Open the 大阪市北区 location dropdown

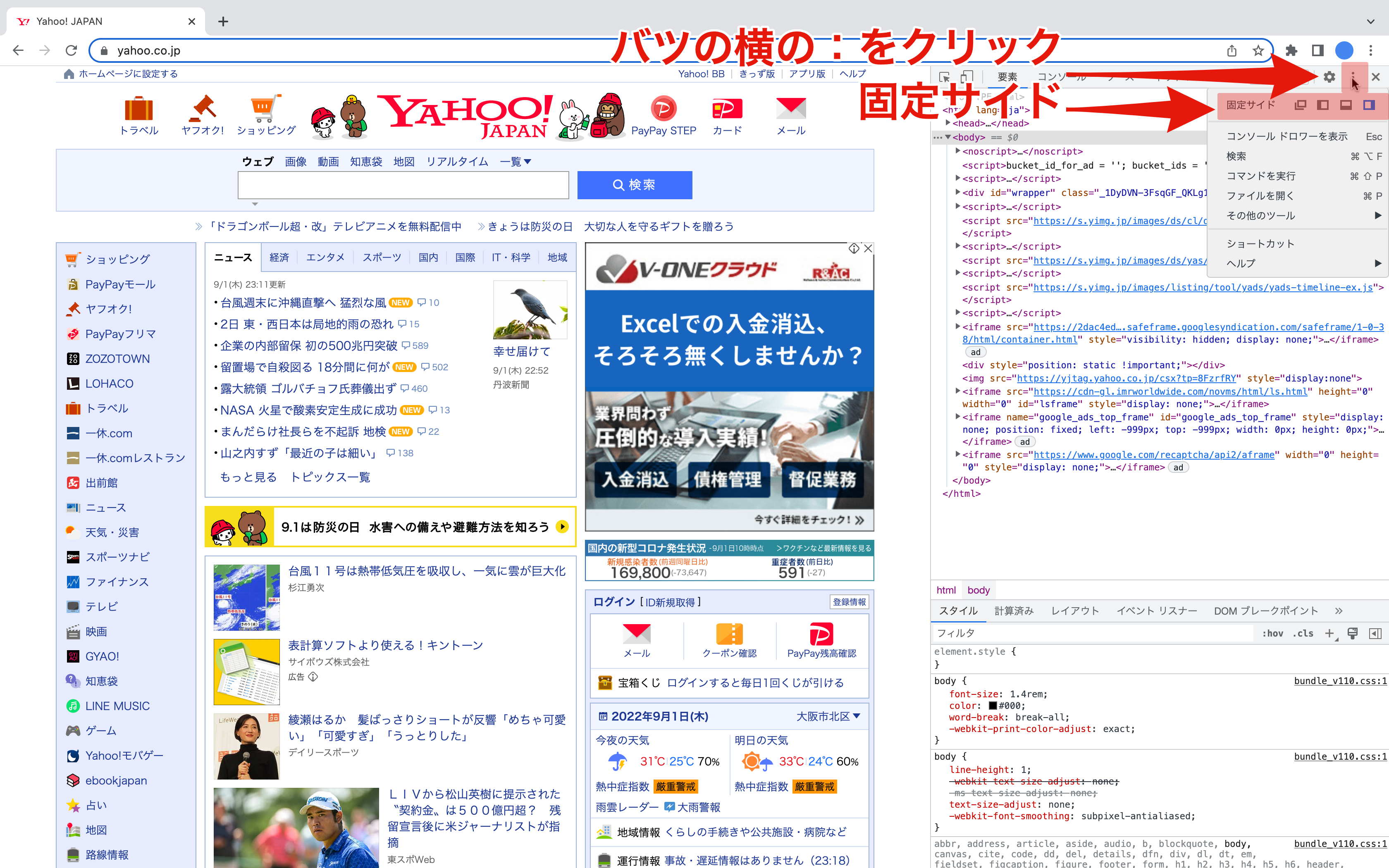coord(828,716)
